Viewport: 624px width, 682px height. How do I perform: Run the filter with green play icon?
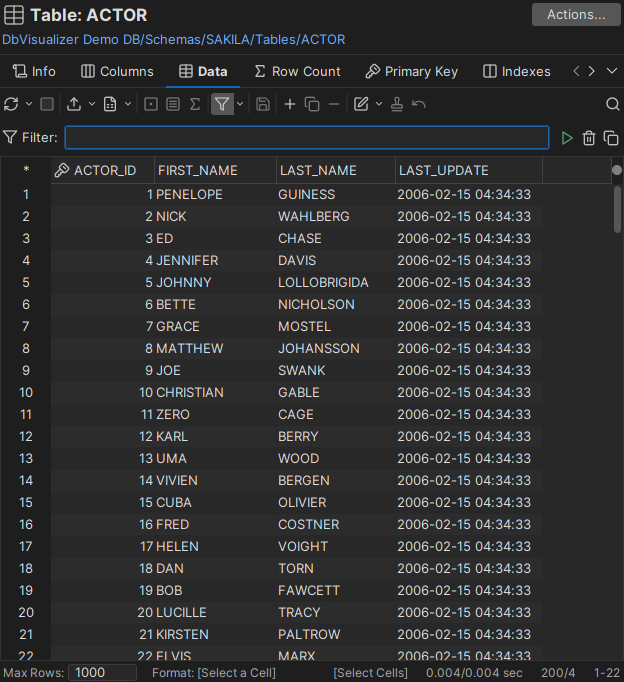[567, 138]
